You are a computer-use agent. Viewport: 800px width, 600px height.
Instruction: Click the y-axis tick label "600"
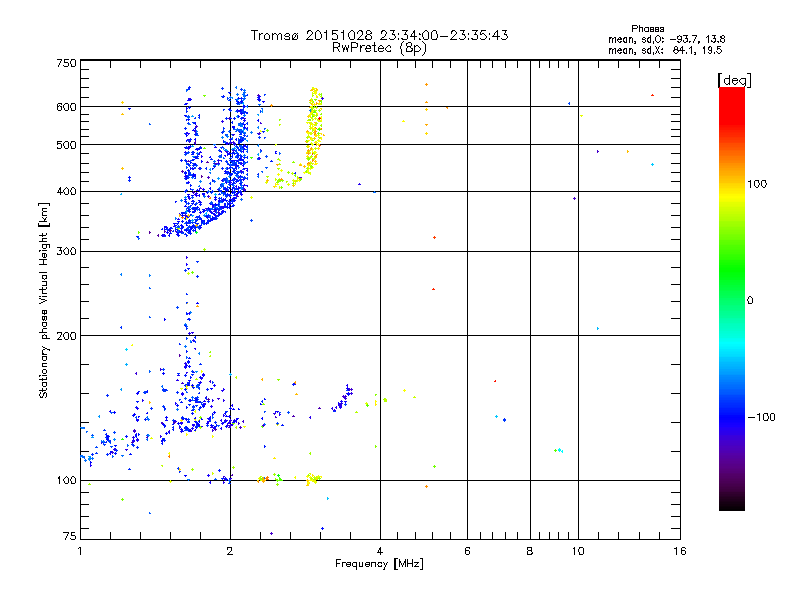pos(66,107)
